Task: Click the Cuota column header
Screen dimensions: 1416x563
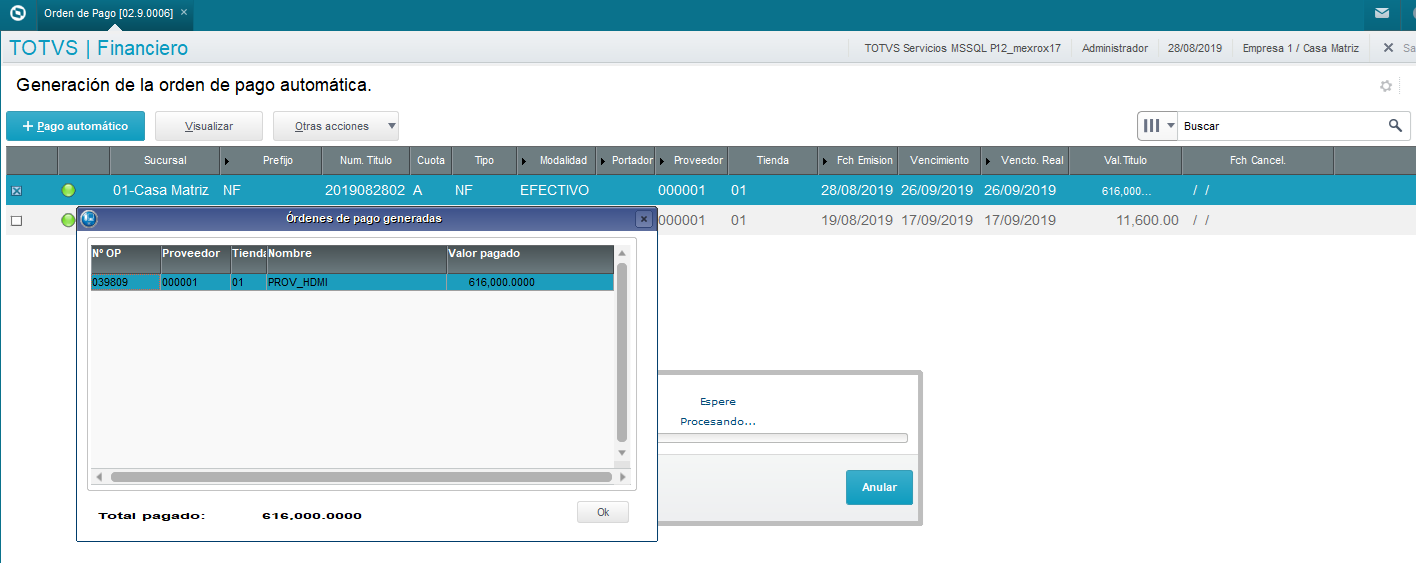Action: click(x=431, y=160)
